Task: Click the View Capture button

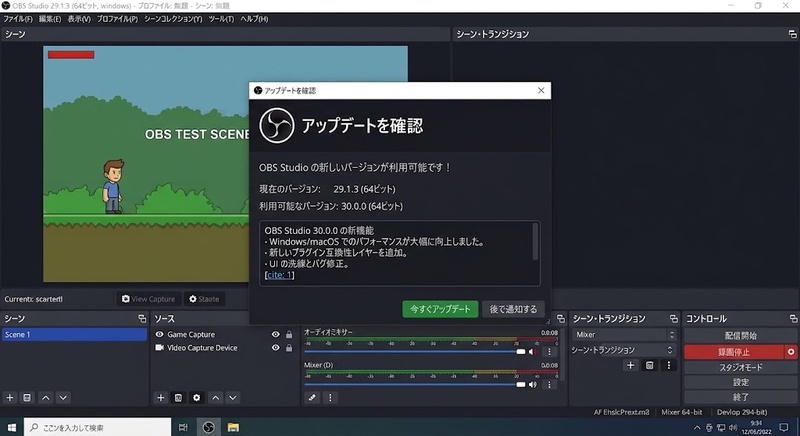Action: (148, 299)
